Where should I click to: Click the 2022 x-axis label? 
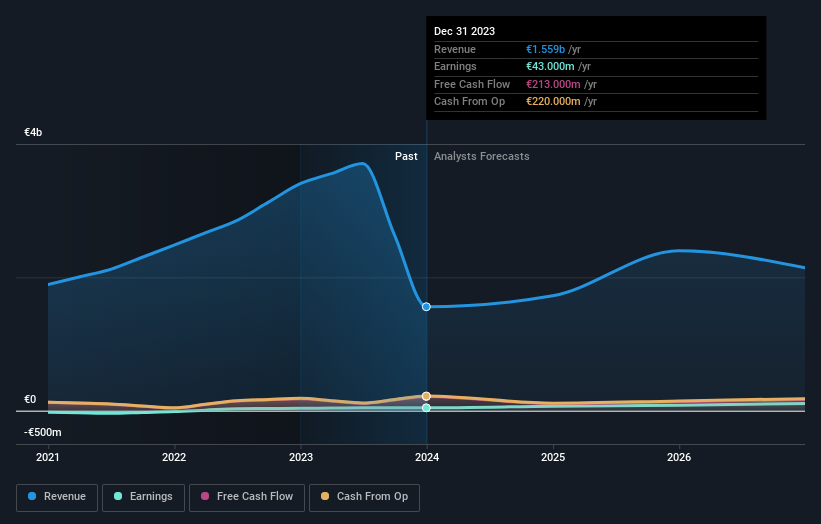(174, 458)
